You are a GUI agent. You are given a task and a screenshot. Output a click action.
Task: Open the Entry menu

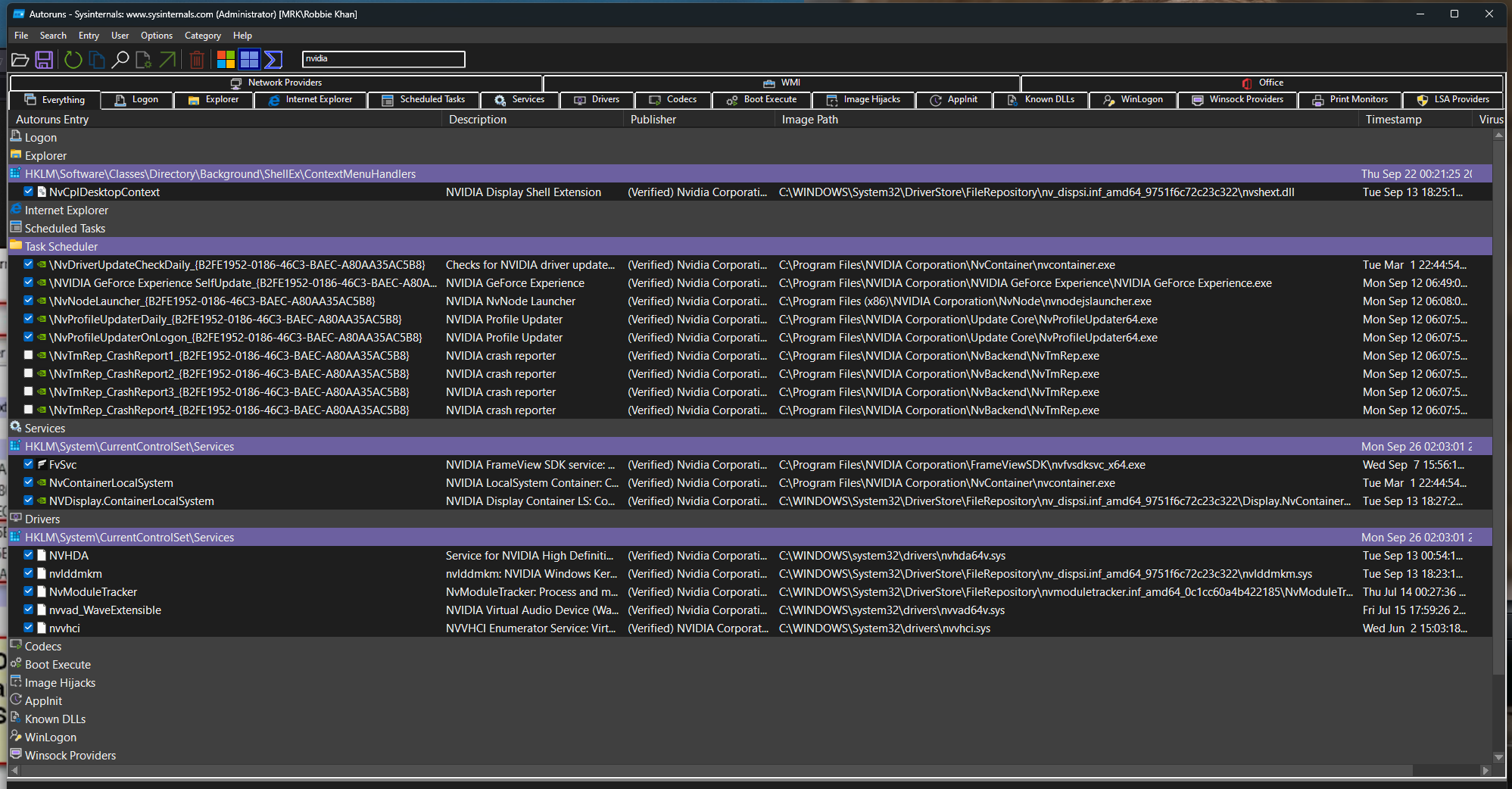[x=89, y=36]
